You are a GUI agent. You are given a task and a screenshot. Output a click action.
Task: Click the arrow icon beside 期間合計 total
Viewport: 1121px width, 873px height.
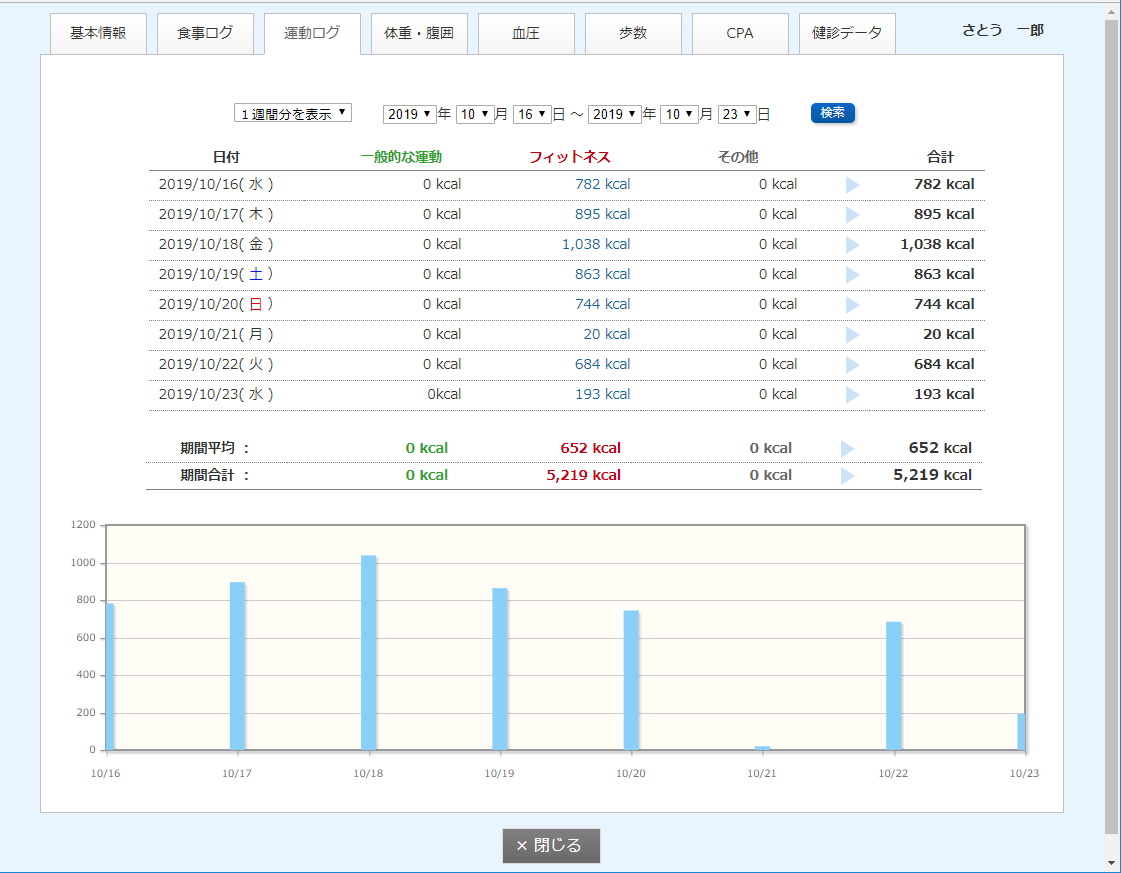coord(847,476)
